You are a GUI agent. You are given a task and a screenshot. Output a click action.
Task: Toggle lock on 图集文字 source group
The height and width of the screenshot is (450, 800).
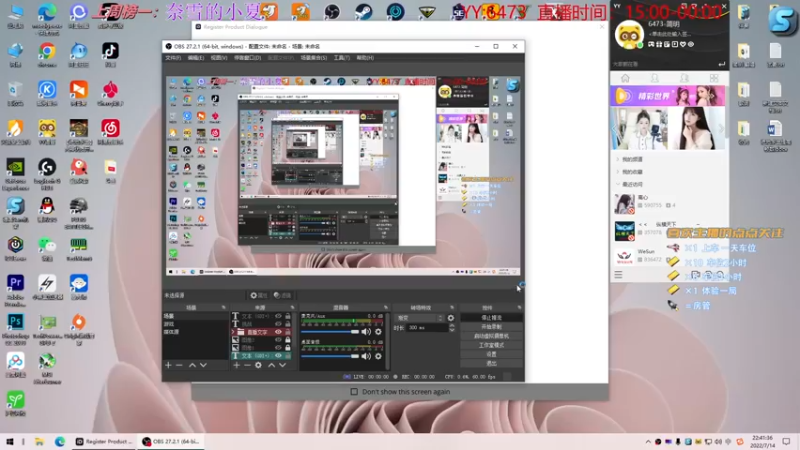288,332
